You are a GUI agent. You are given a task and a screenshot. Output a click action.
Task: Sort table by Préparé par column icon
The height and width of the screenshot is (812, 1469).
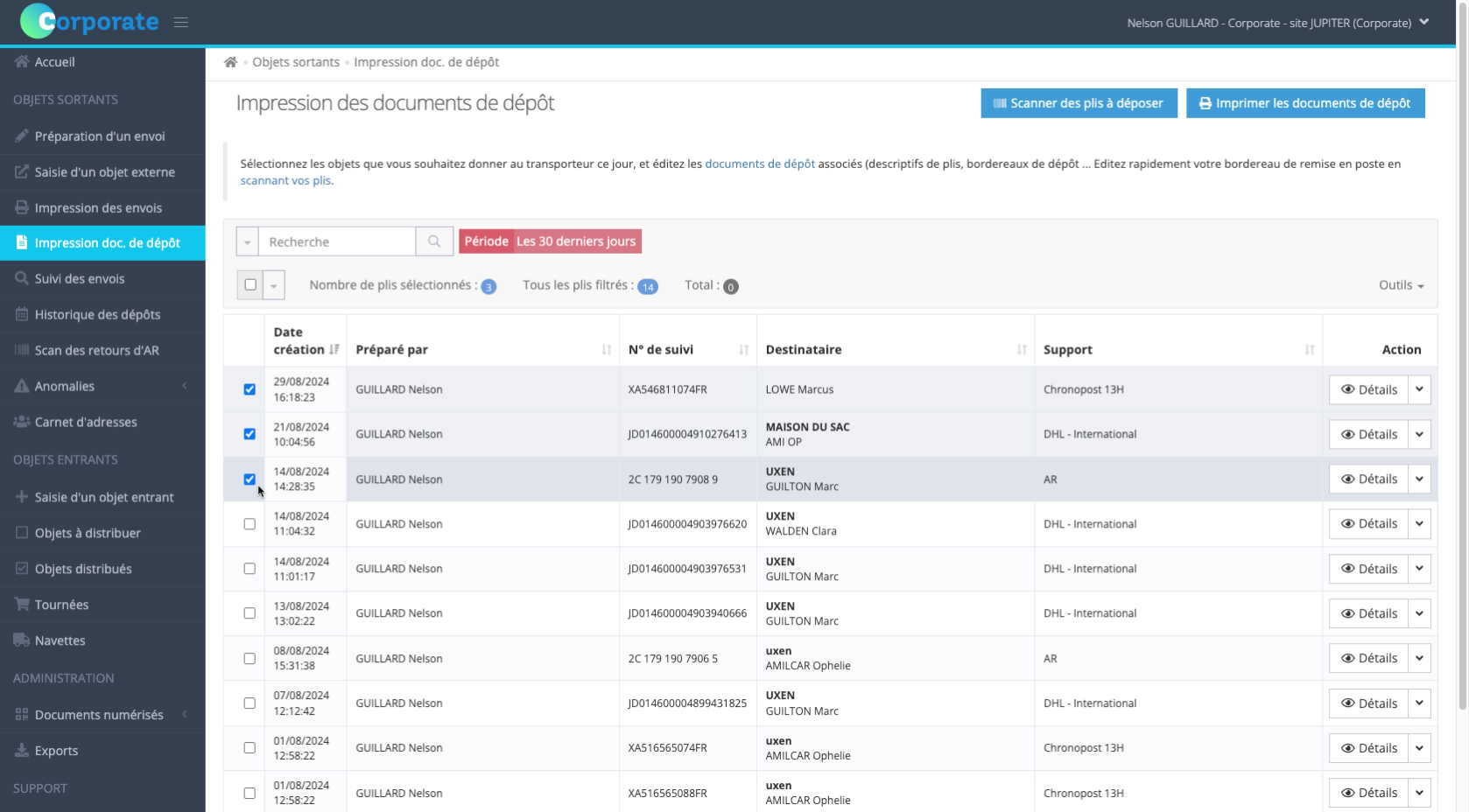click(x=607, y=349)
